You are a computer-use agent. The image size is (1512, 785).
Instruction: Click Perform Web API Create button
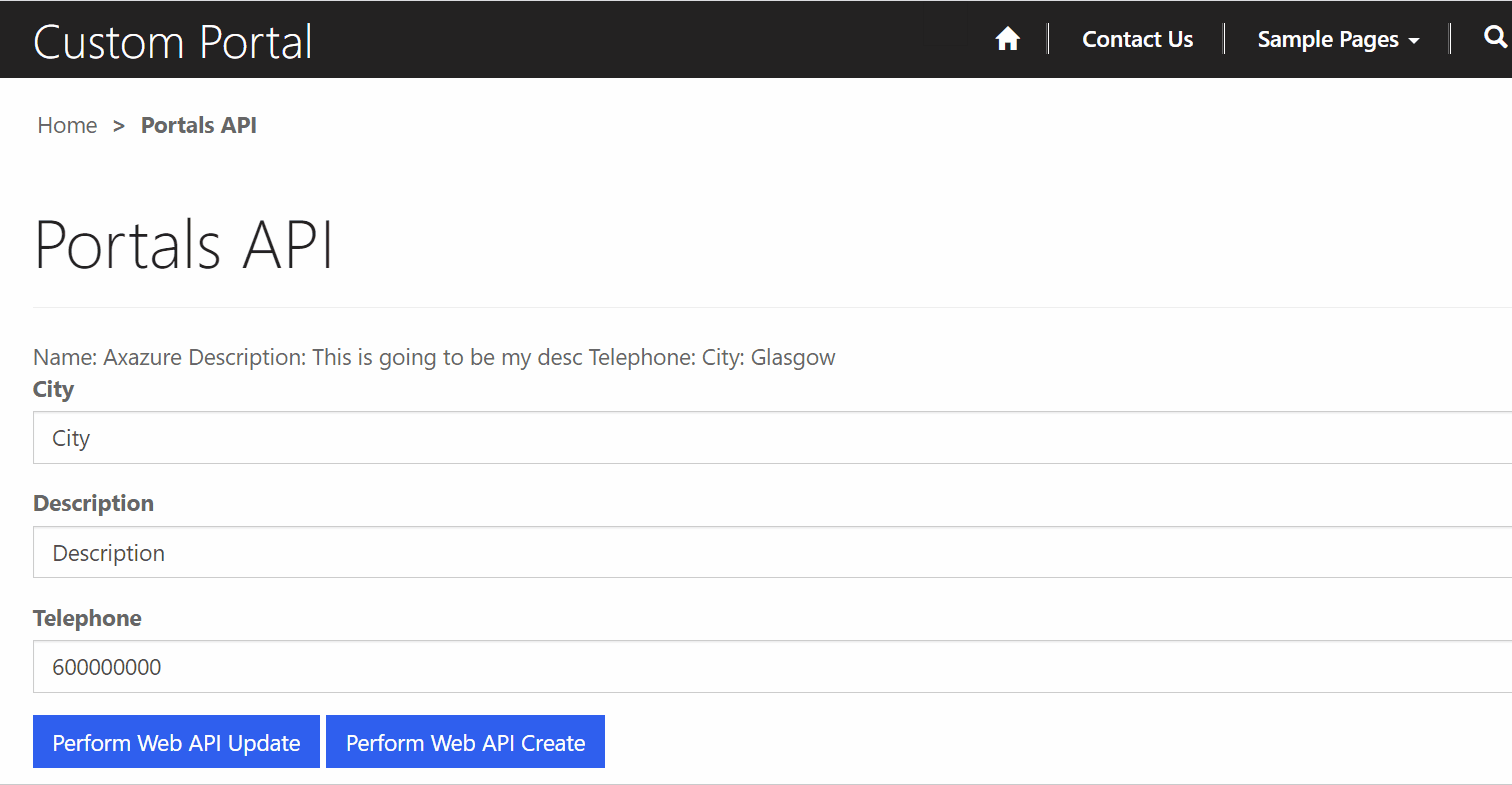465,742
